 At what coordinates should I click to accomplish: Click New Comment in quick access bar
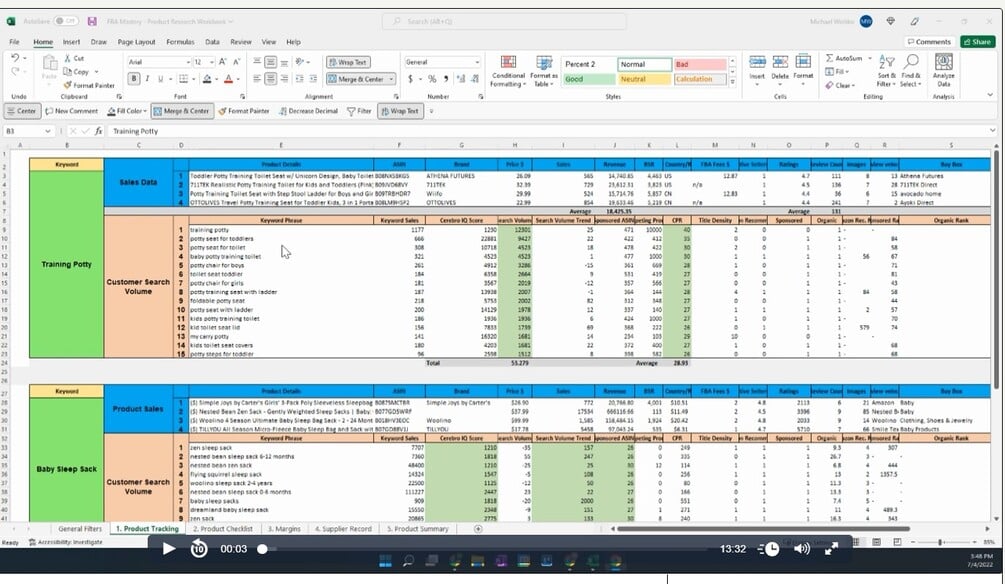point(71,111)
